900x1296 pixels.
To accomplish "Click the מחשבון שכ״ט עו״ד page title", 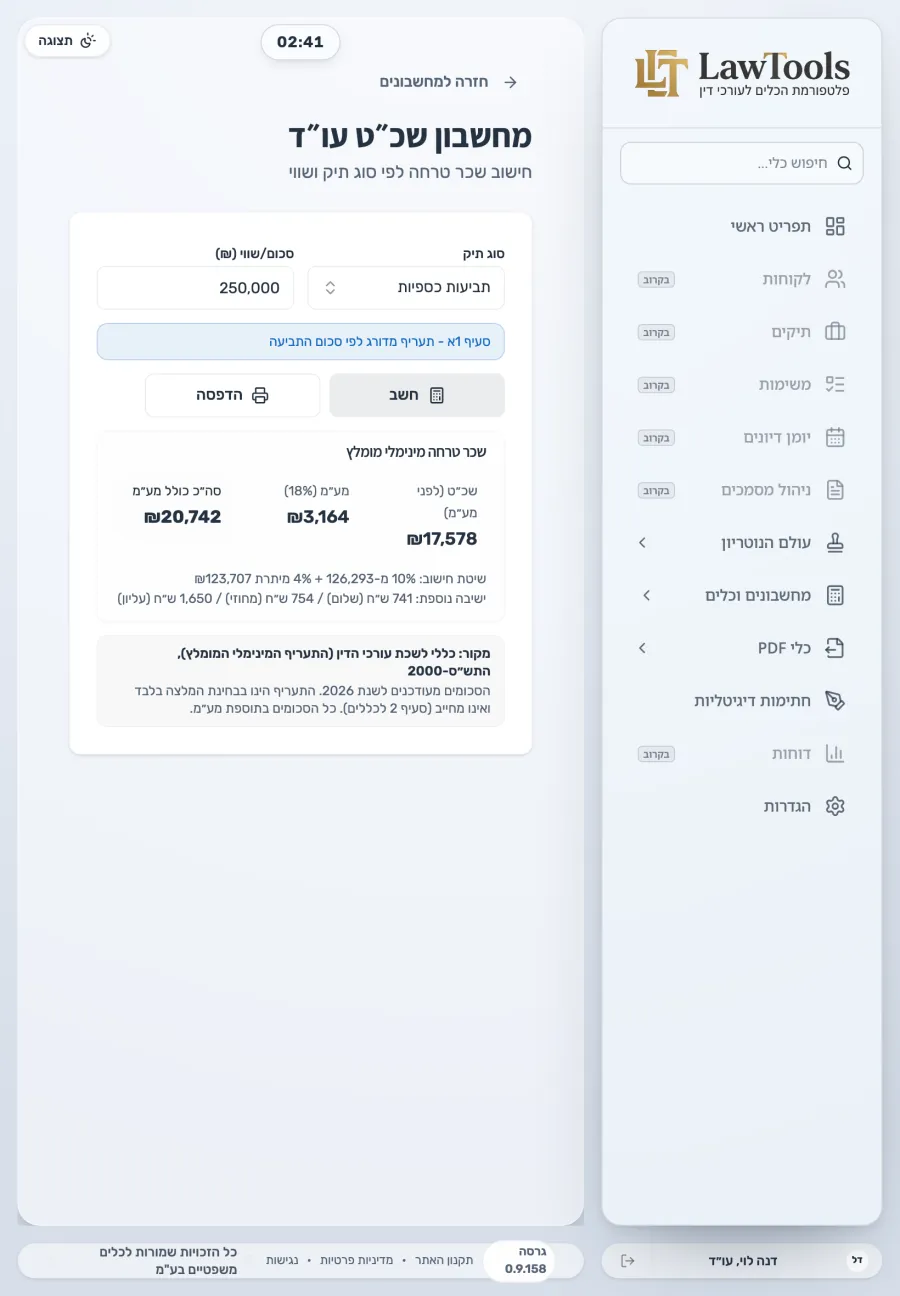I will pyautogui.click(x=410, y=135).
